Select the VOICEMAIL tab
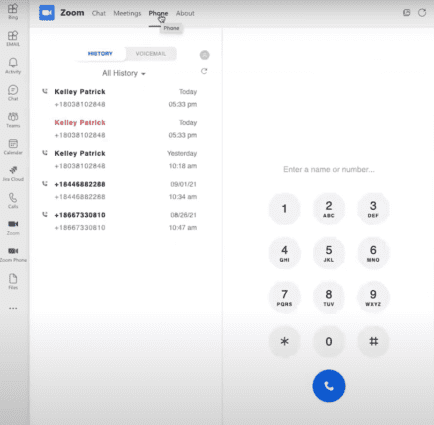Image resolution: width=434 pixels, height=425 pixels. (151, 54)
